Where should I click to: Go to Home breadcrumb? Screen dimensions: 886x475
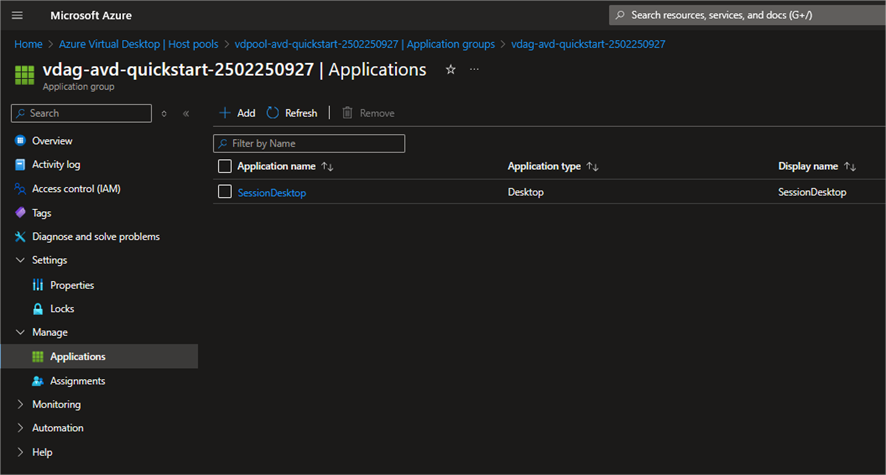click(28, 44)
